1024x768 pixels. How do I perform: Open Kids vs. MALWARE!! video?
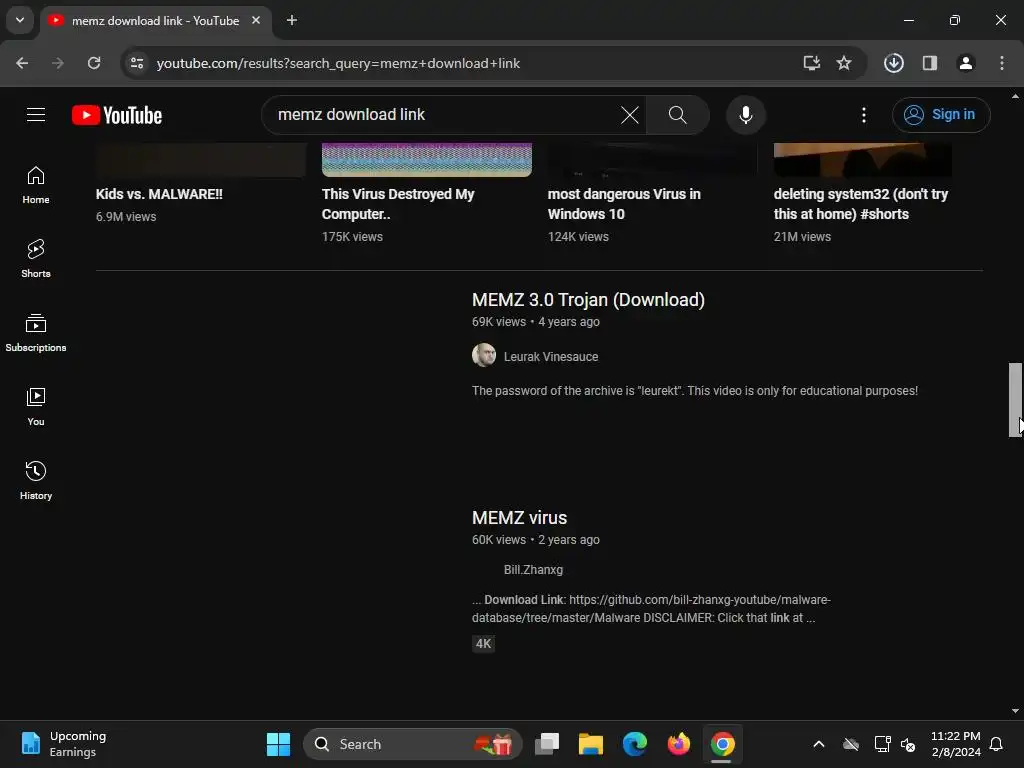(159, 194)
